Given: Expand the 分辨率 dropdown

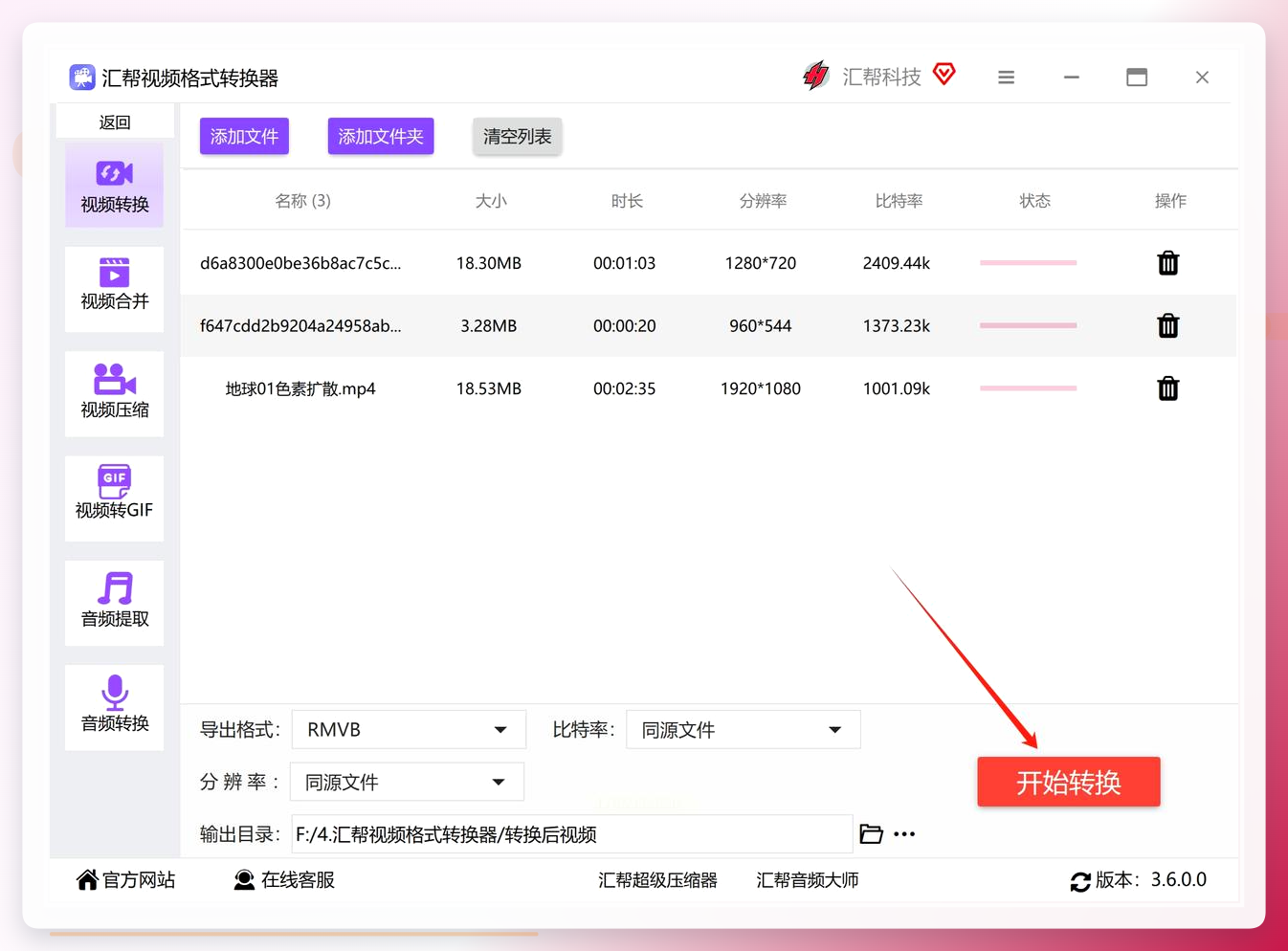Looking at the screenshot, I should coord(408,782).
